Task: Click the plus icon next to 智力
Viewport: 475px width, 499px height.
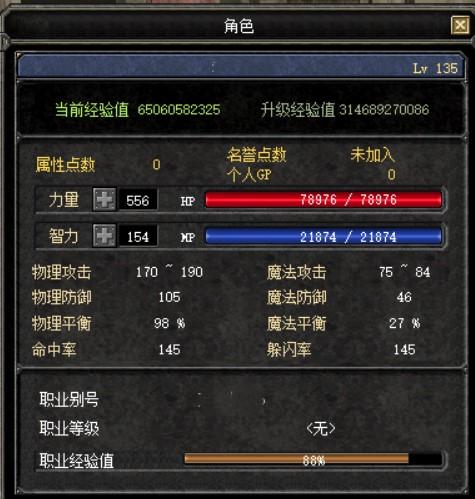Action: (104, 236)
